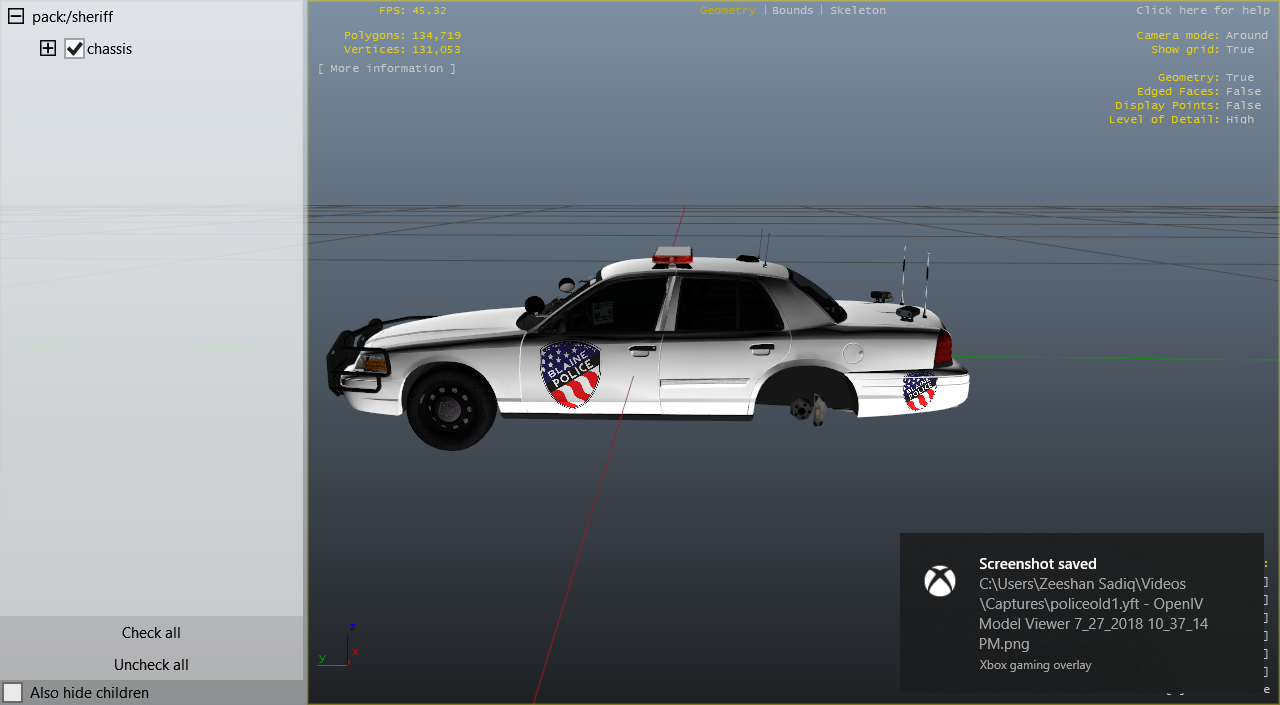The image size is (1280, 705).
Task: Enable the Also hide children checkbox
Action: [13, 693]
